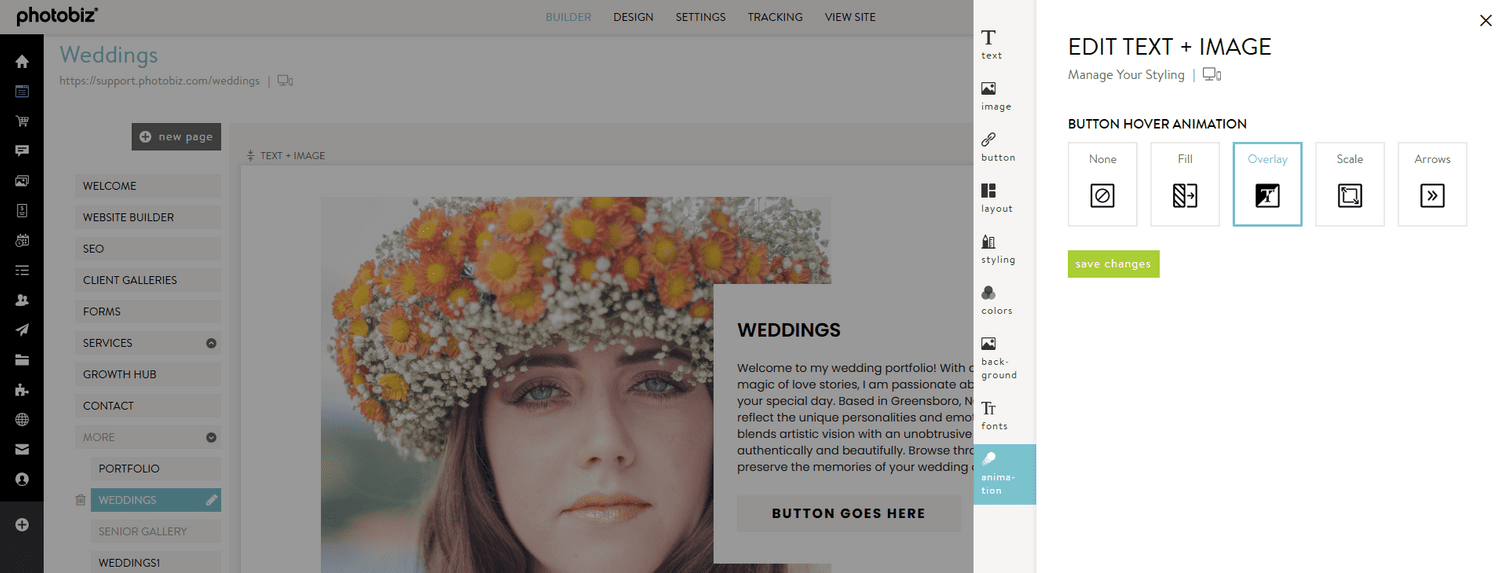Open the checklist icon in sidebar
This screenshot has width=1500, height=573.
22,270
